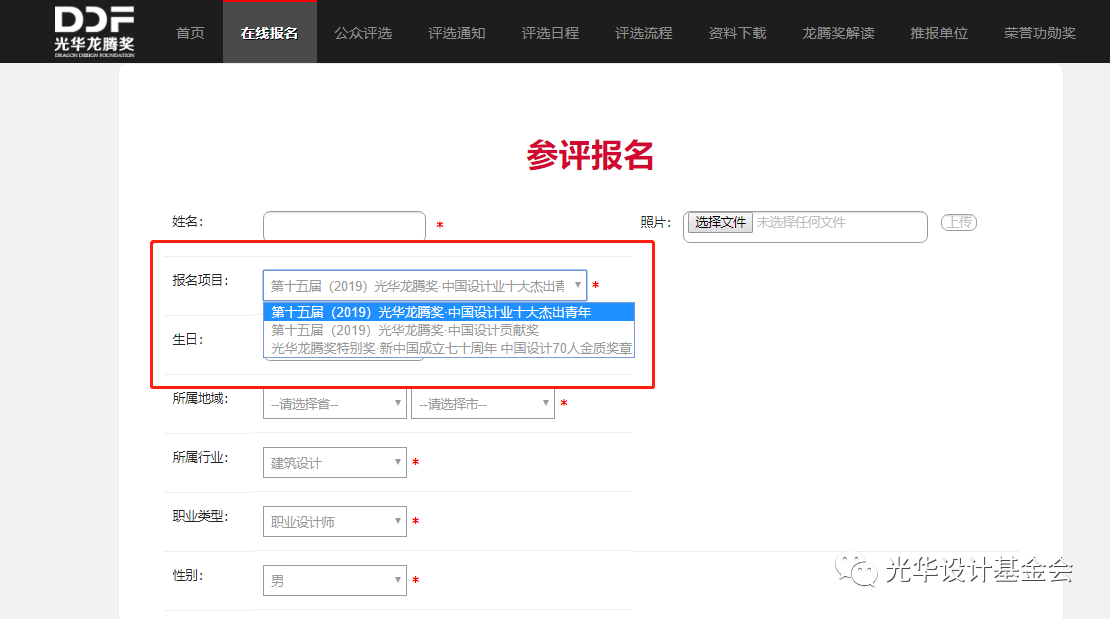Screen dimensions: 1110x619
Task: Click the 报名项目 label
Action: coord(200,280)
